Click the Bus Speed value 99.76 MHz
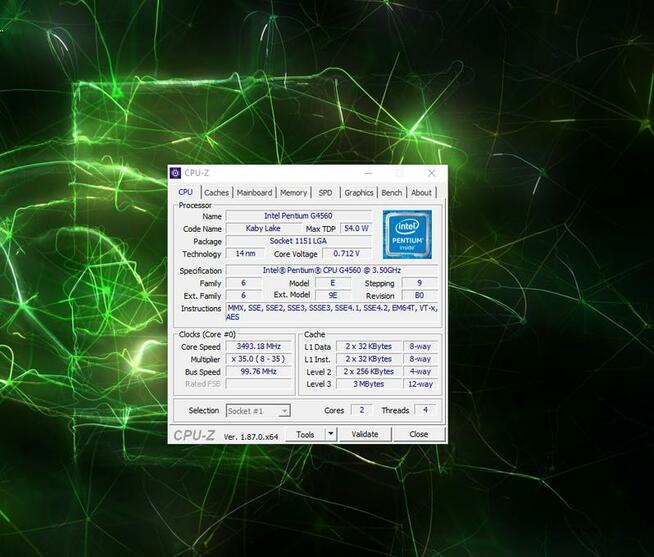This screenshot has height=557, width=654. (x=259, y=371)
